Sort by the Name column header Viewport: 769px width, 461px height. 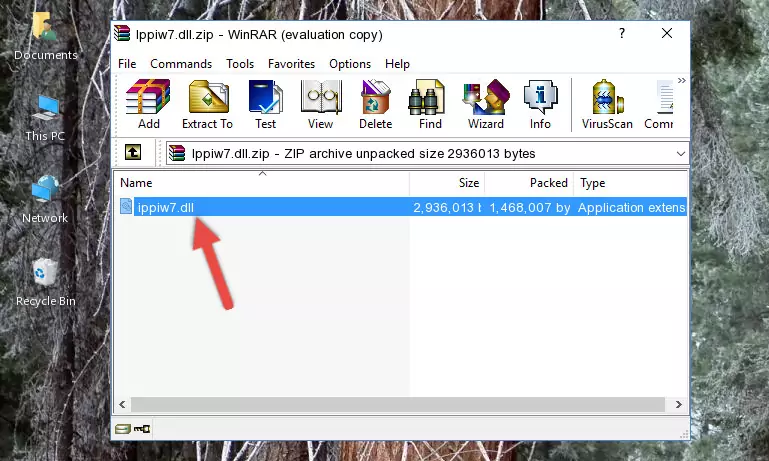[x=262, y=183]
